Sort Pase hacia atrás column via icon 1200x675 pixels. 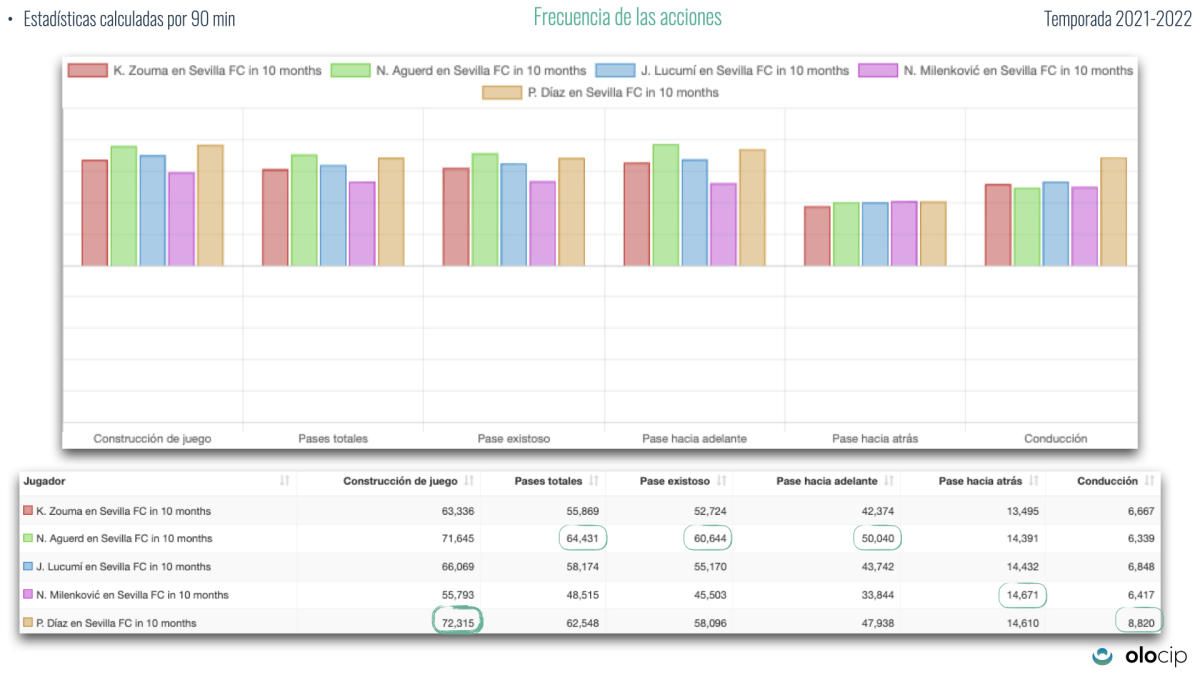pyautogui.click(x=1035, y=482)
